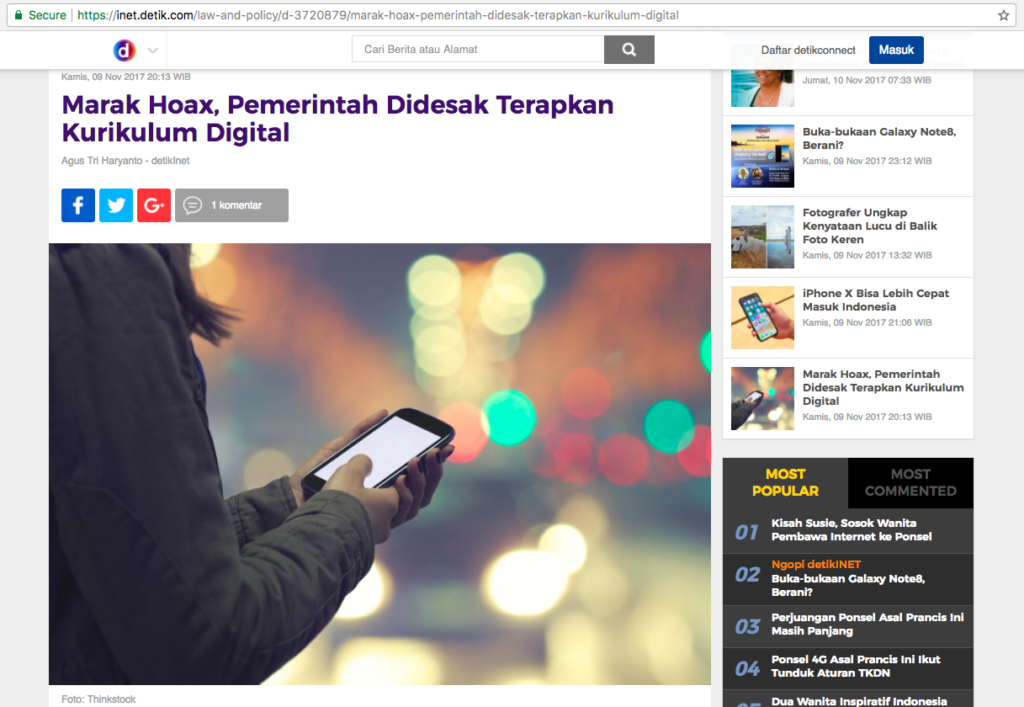This screenshot has height=707, width=1024.
Task: Click the search magnifier button
Action: pyautogui.click(x=629, y=50)
